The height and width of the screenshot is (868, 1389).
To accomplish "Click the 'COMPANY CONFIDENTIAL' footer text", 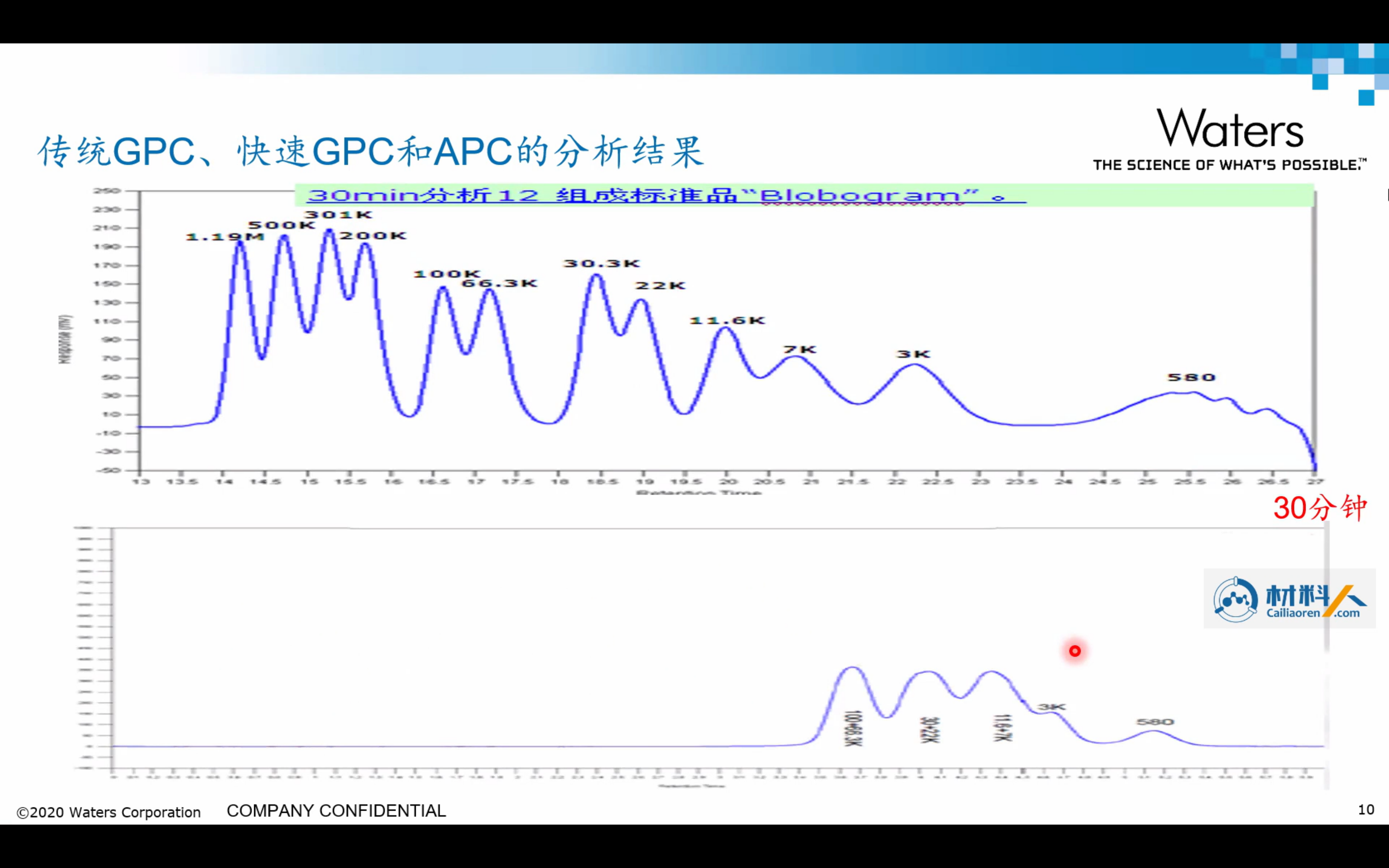I will [336, 811].
